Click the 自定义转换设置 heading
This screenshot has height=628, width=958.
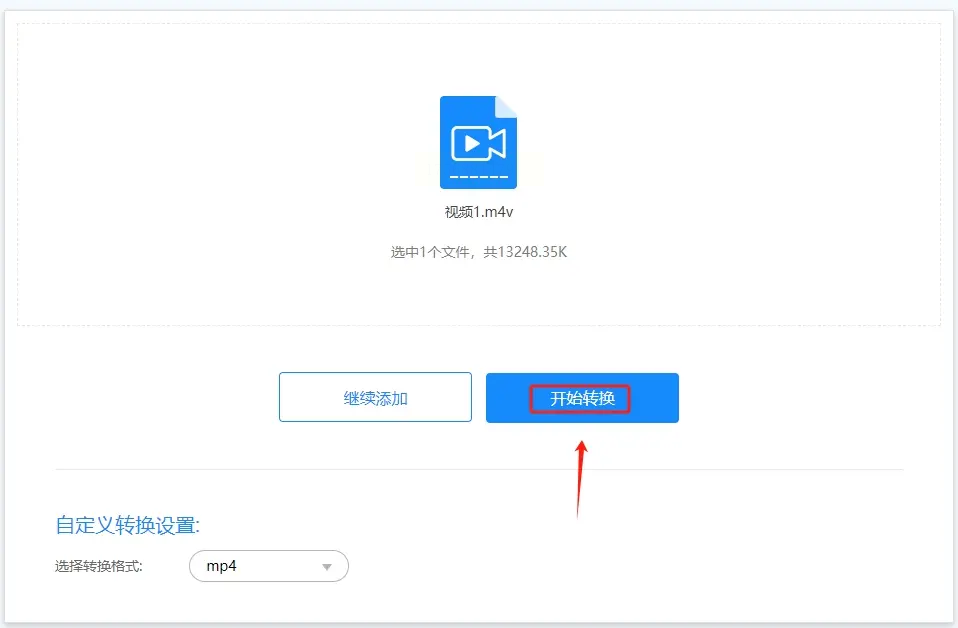tap(128, 525)
